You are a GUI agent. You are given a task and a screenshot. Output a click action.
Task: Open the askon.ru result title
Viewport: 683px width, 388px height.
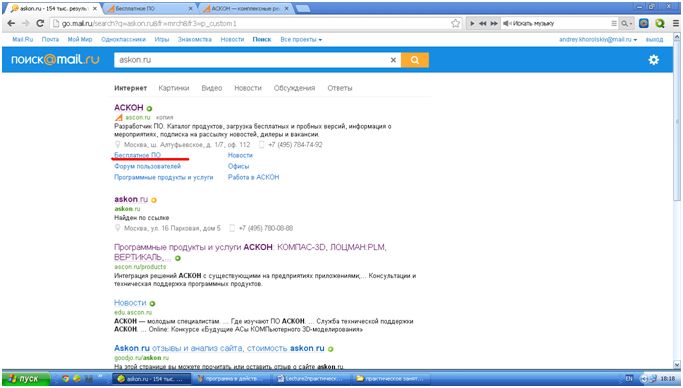[131, 199]
